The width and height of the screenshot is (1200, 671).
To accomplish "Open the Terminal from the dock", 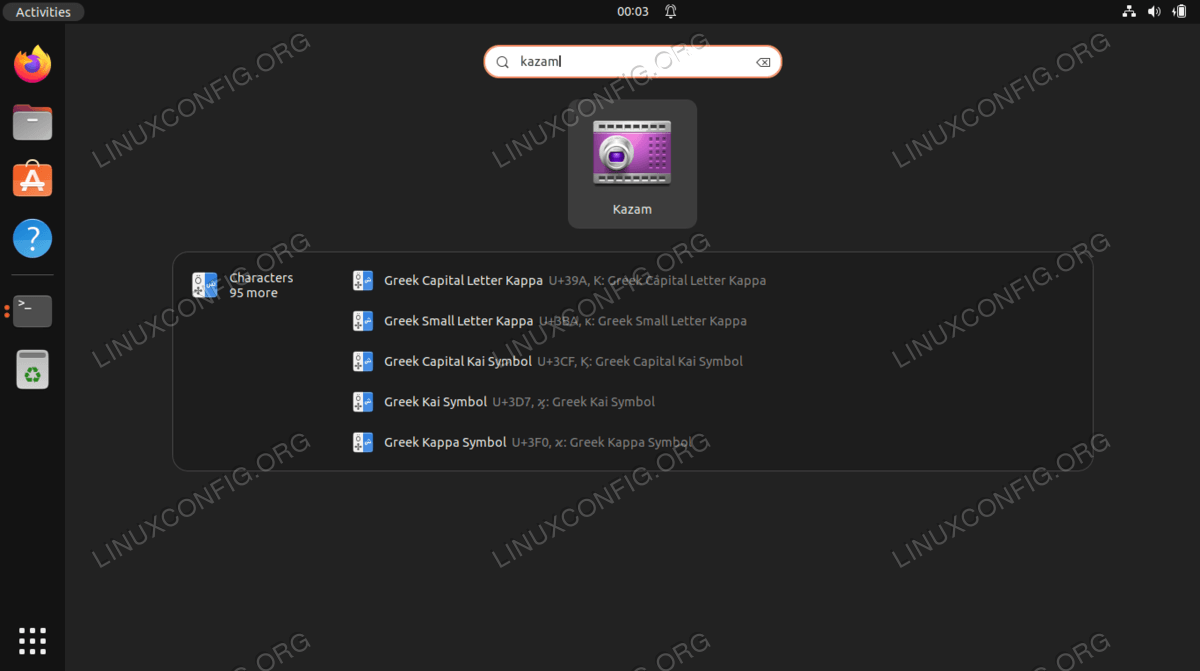I will pos(33,311).
